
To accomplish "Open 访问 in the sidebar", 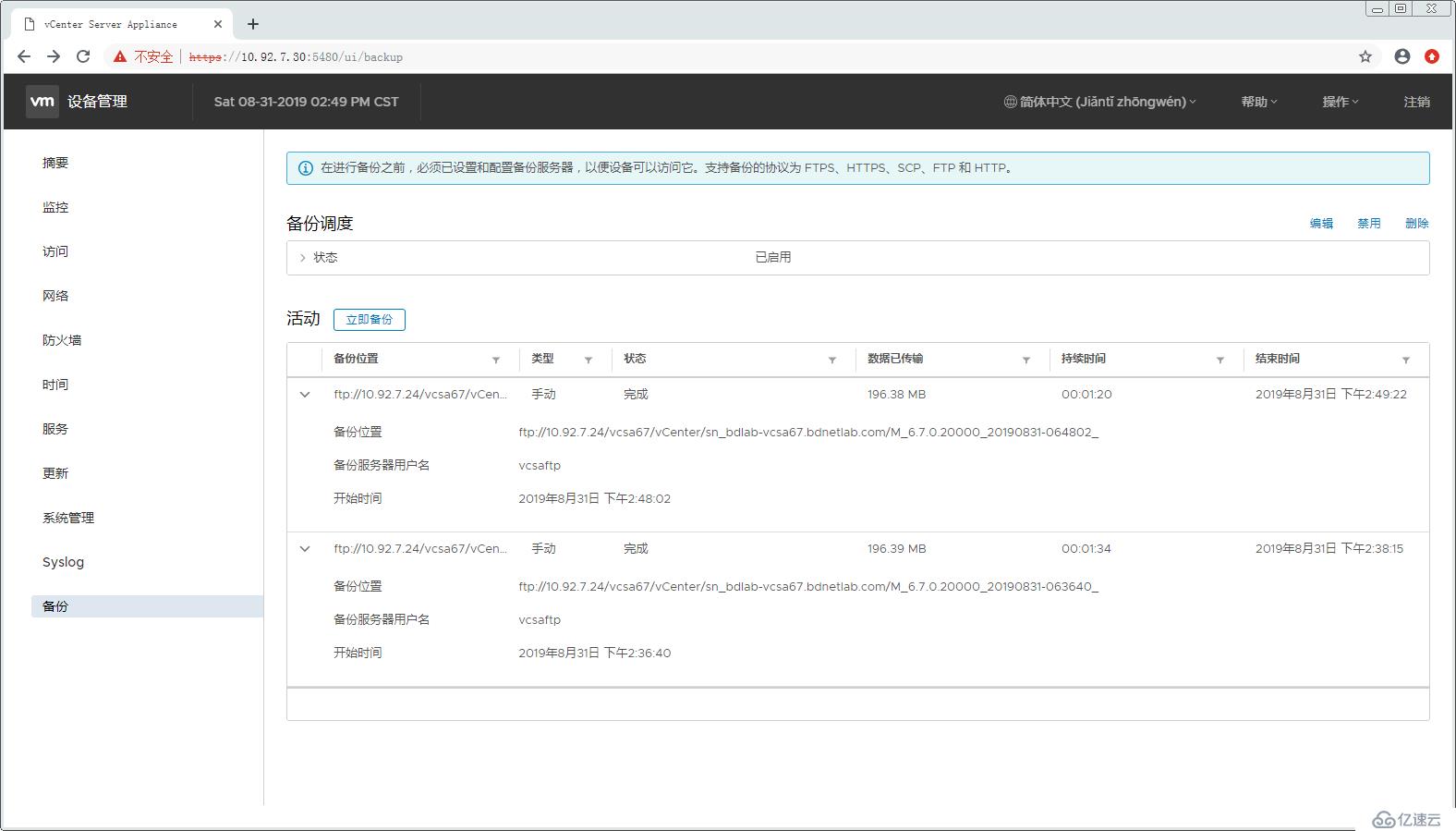I will [x=55, y=251].
